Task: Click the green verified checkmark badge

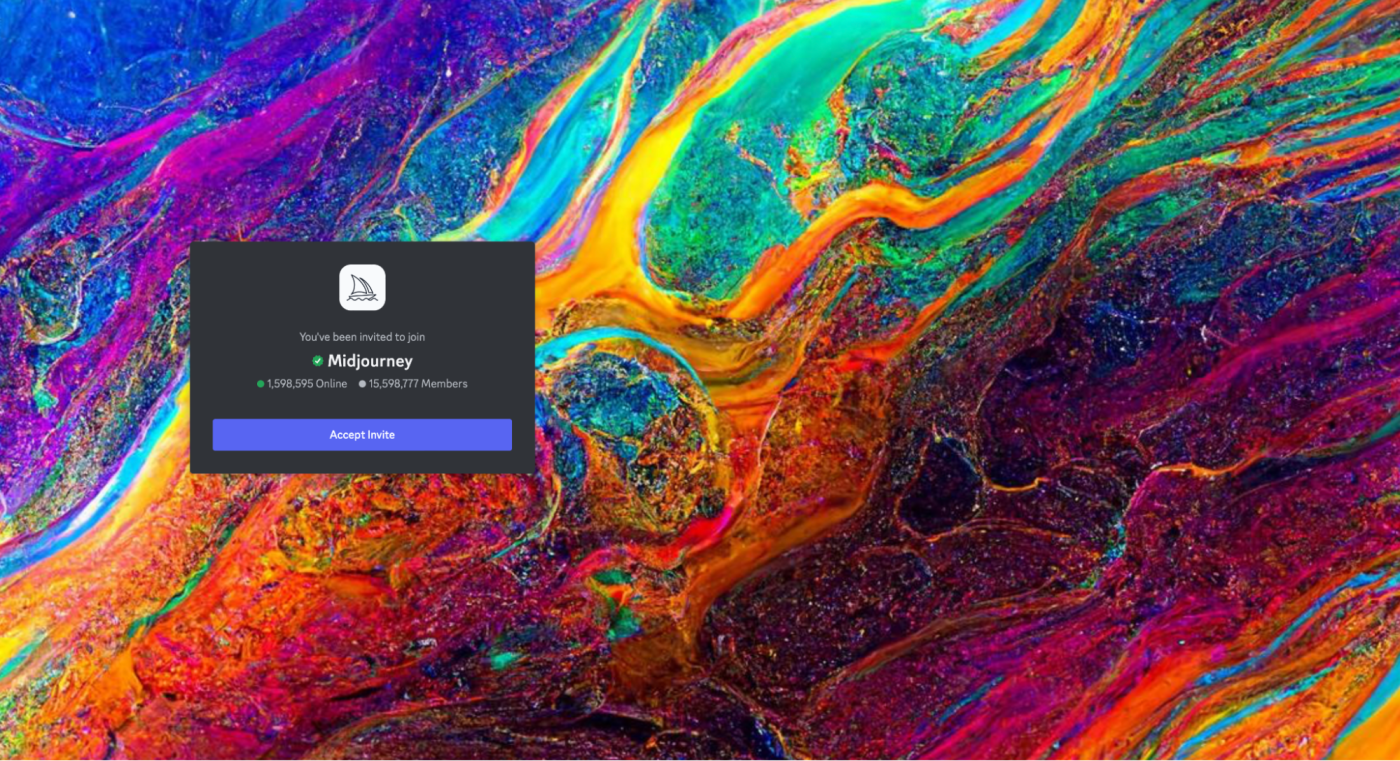Action: click(317, 361)
